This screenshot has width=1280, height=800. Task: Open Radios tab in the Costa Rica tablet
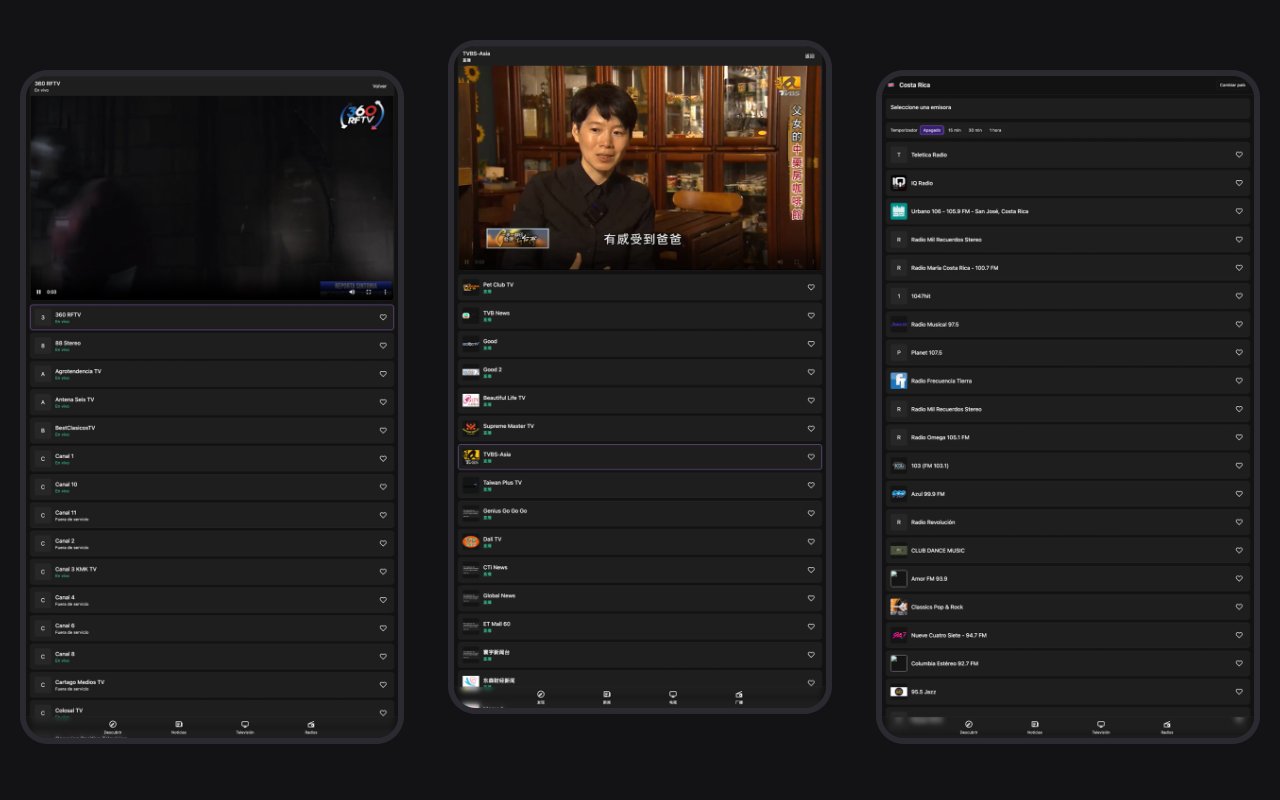1167,727
